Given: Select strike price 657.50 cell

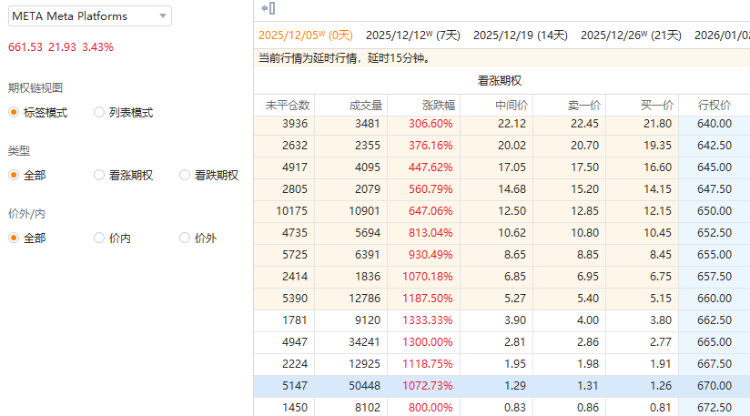Looking at the screenshot, I should (x=714, y=276).
